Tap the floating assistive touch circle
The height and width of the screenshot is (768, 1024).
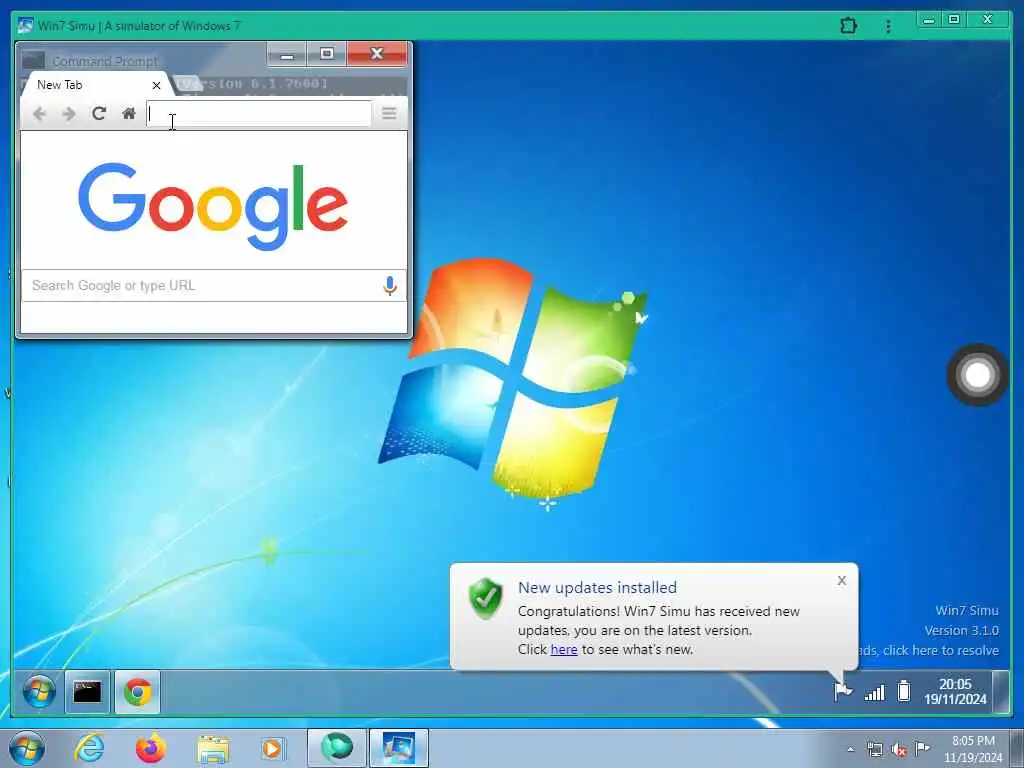tap(978, 375)
